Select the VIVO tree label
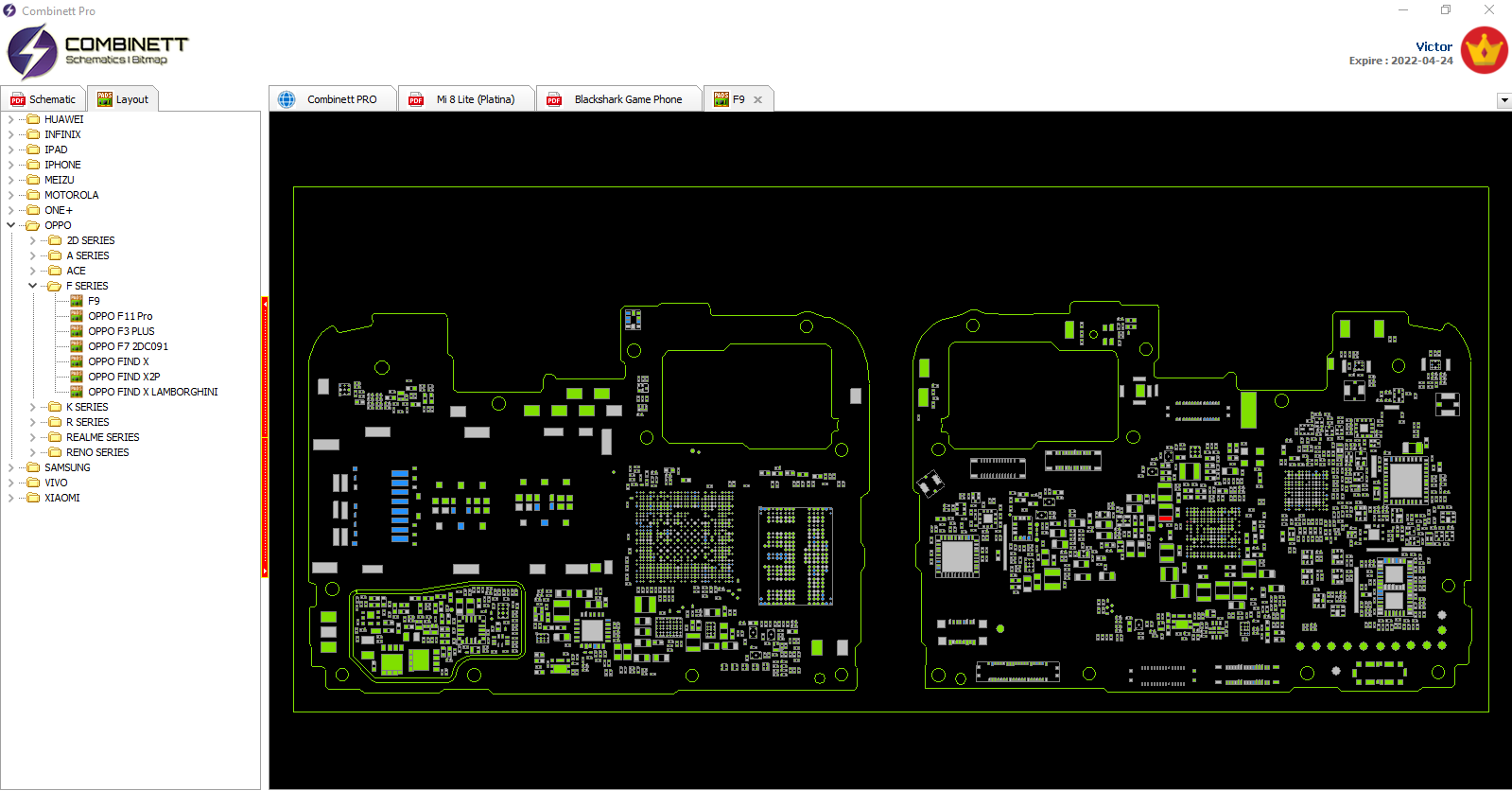The height and width of the screenshot is (791, 1512). tap(56, 483)
